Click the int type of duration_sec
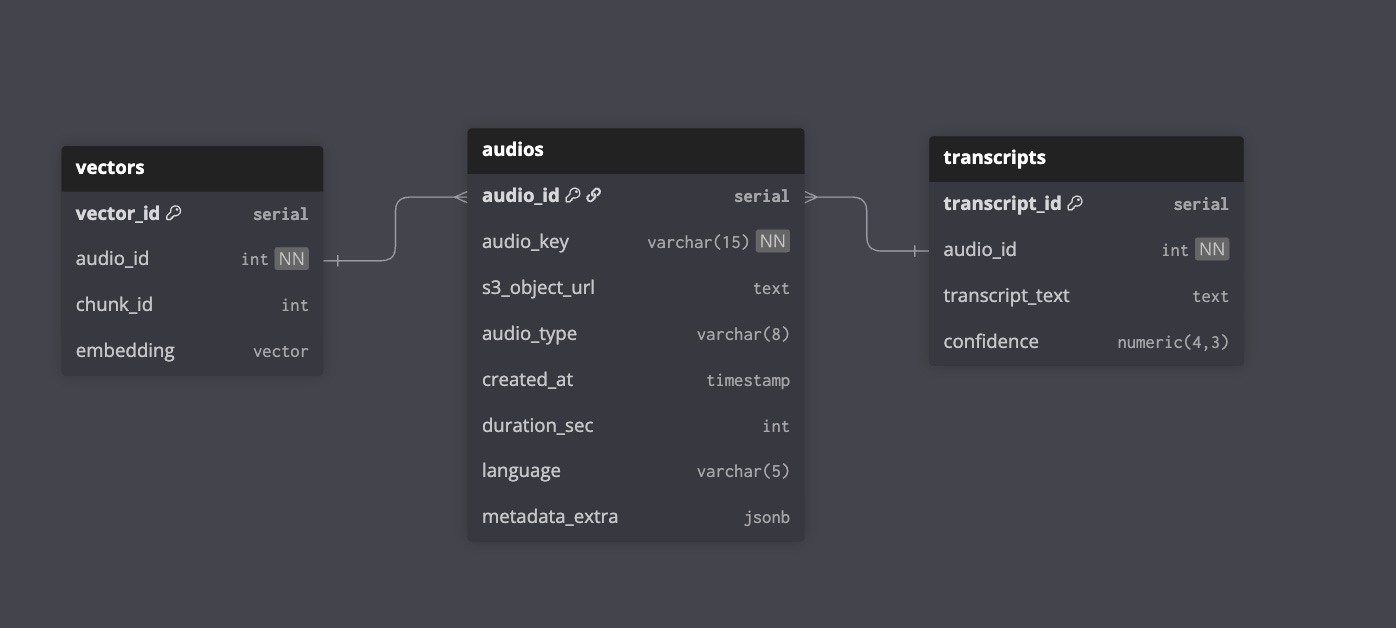The height and width of the screenshot is (628, 1396). click(x=776, y=427)
